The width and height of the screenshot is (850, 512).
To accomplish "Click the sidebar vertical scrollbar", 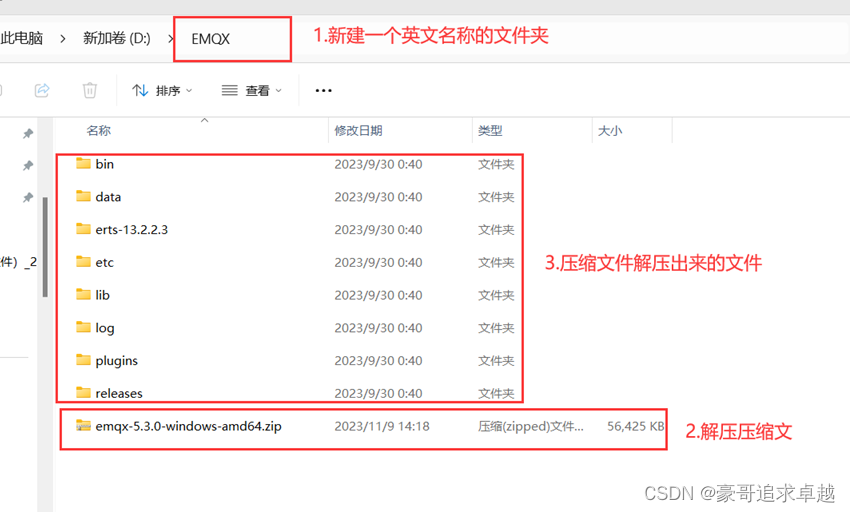I will pyautogui.click(x=45, y=247).
